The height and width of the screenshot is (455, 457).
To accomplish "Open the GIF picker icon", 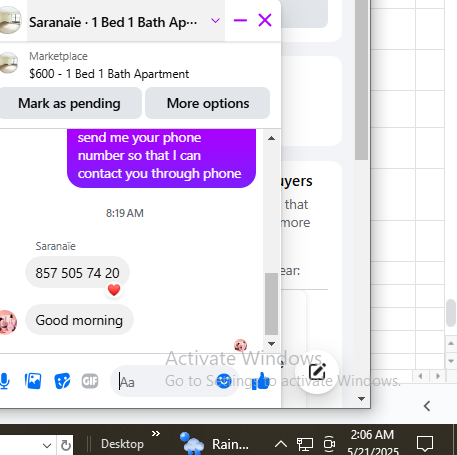I will (x=90, y=381).
